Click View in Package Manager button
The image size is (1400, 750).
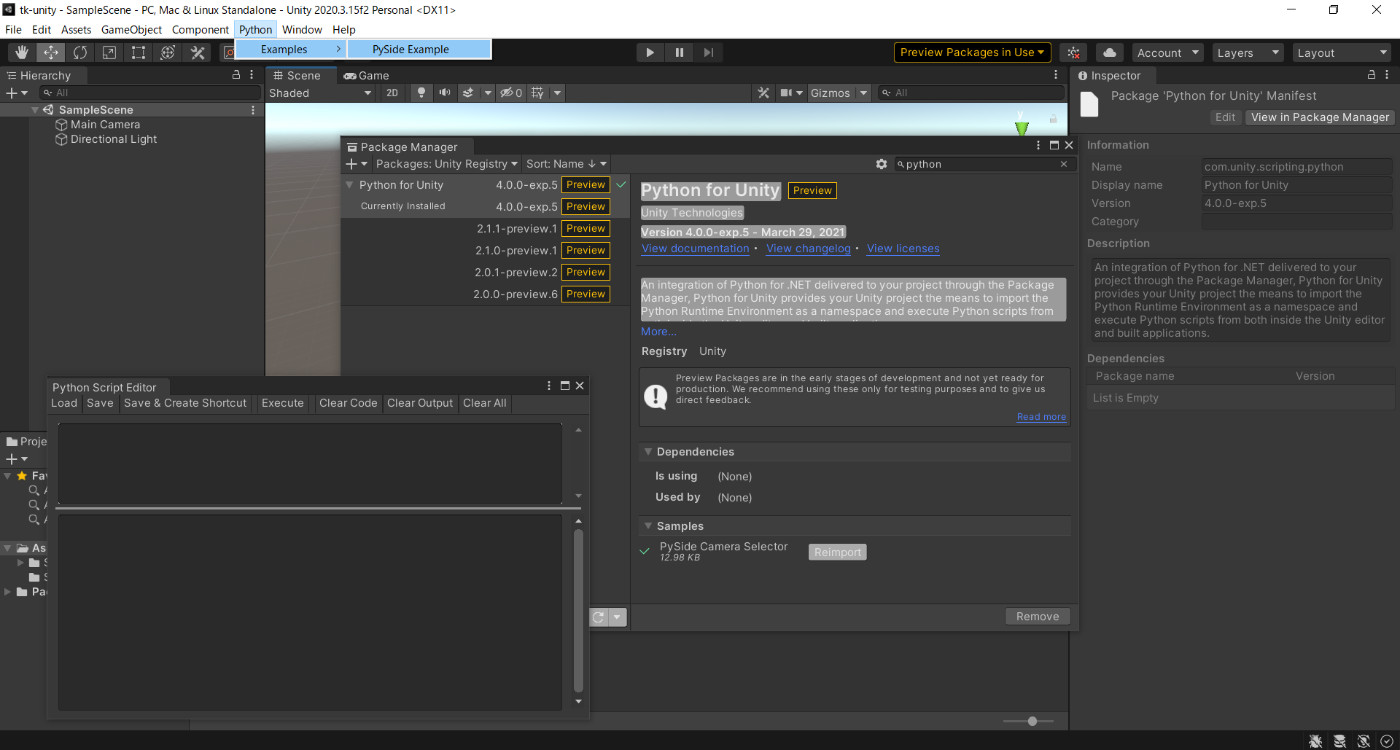[1320, 117]
